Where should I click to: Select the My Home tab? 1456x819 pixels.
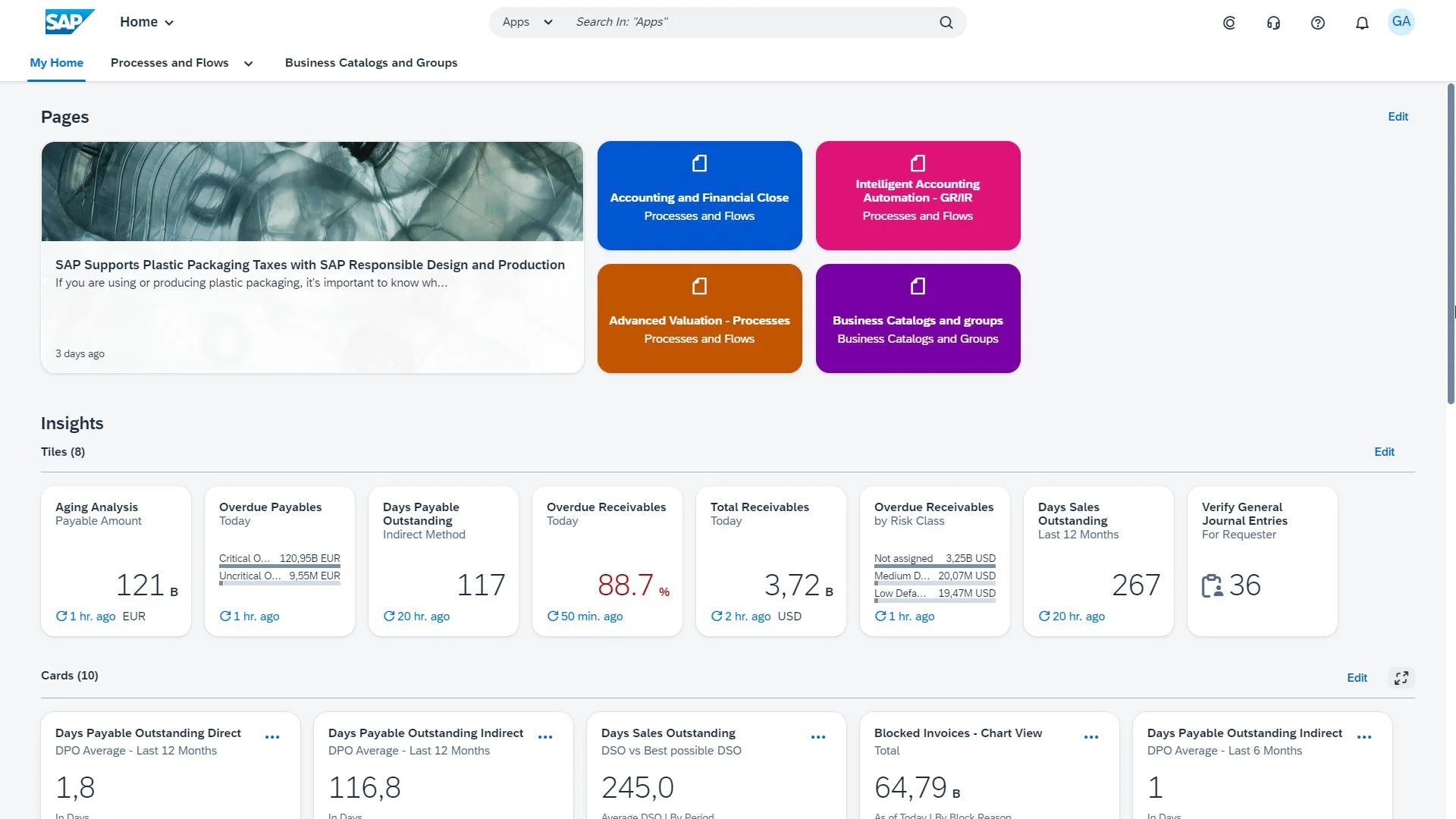[x=57, y=62]
